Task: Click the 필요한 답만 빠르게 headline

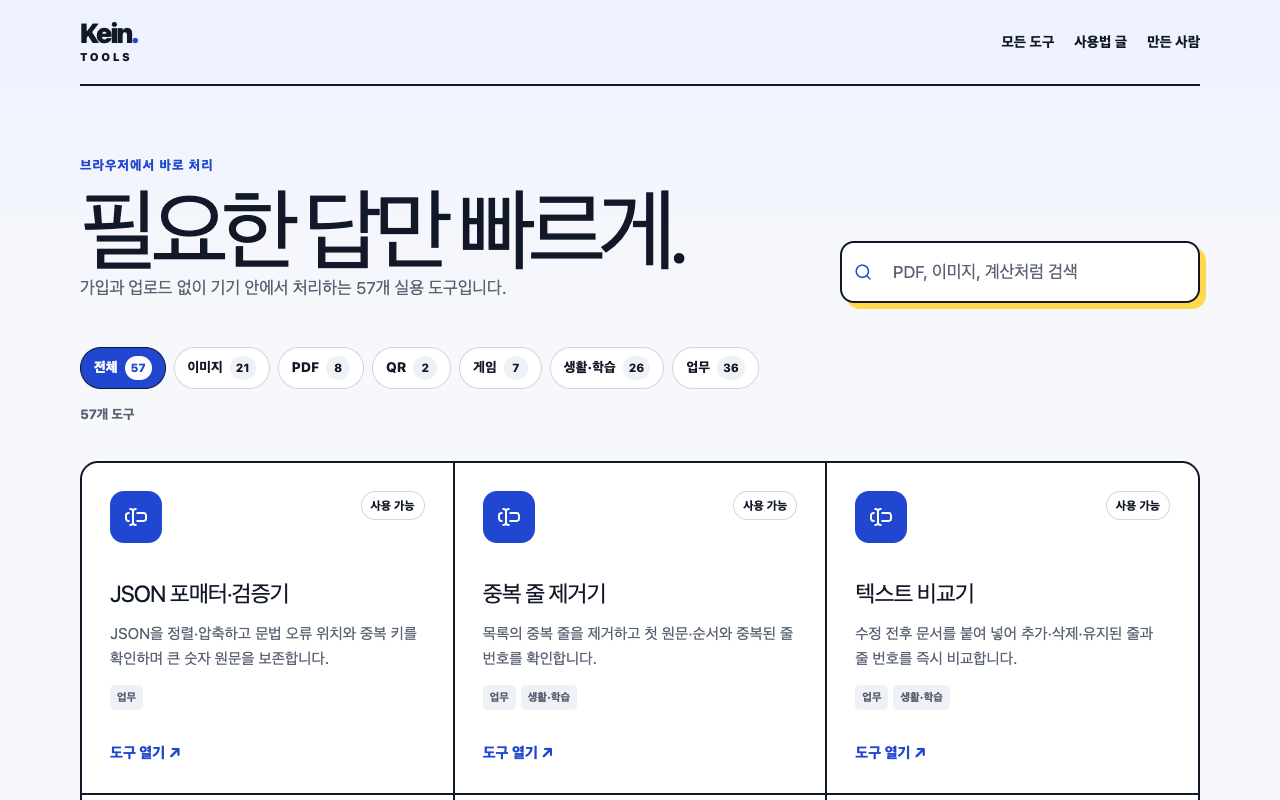Action: click(x=383, y=230)
